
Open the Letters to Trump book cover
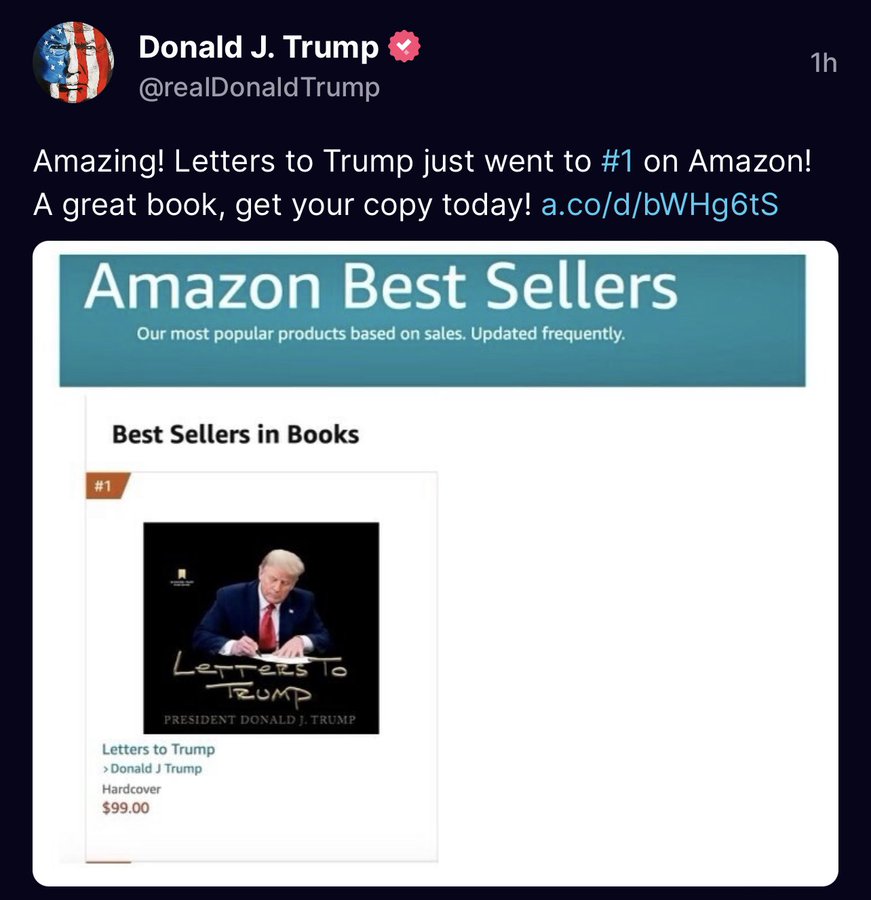(261, 628)
